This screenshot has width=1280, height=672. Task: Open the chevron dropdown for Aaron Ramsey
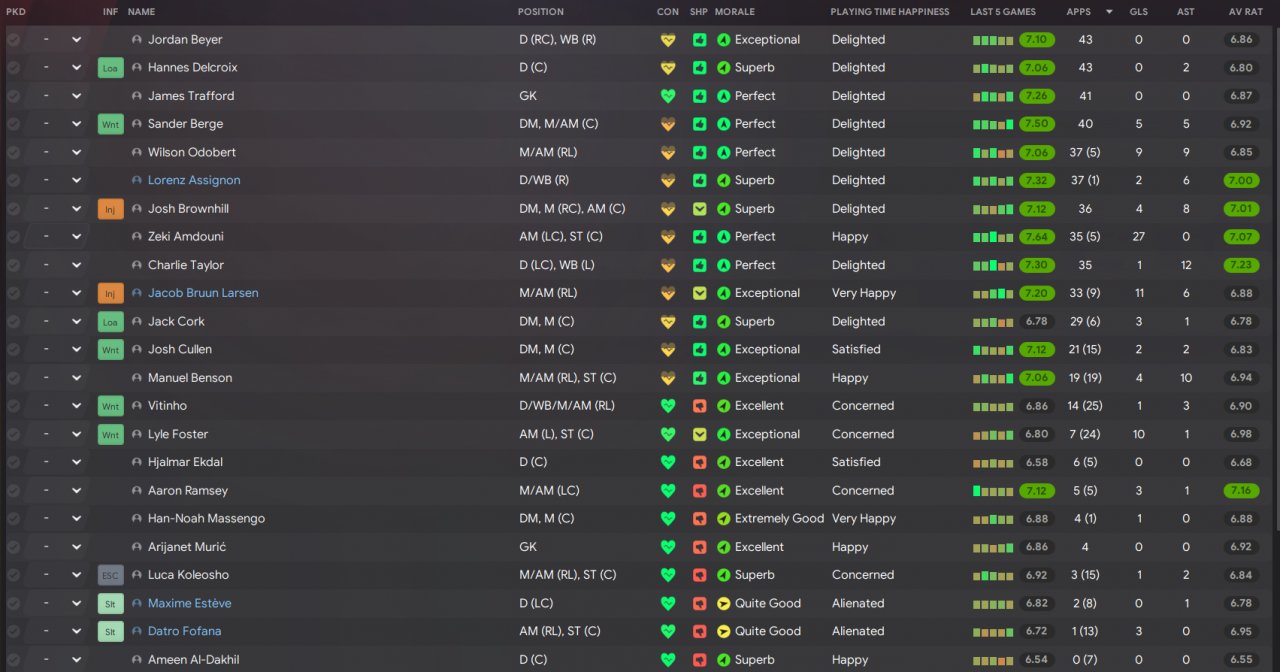click(x=76, y=491)
